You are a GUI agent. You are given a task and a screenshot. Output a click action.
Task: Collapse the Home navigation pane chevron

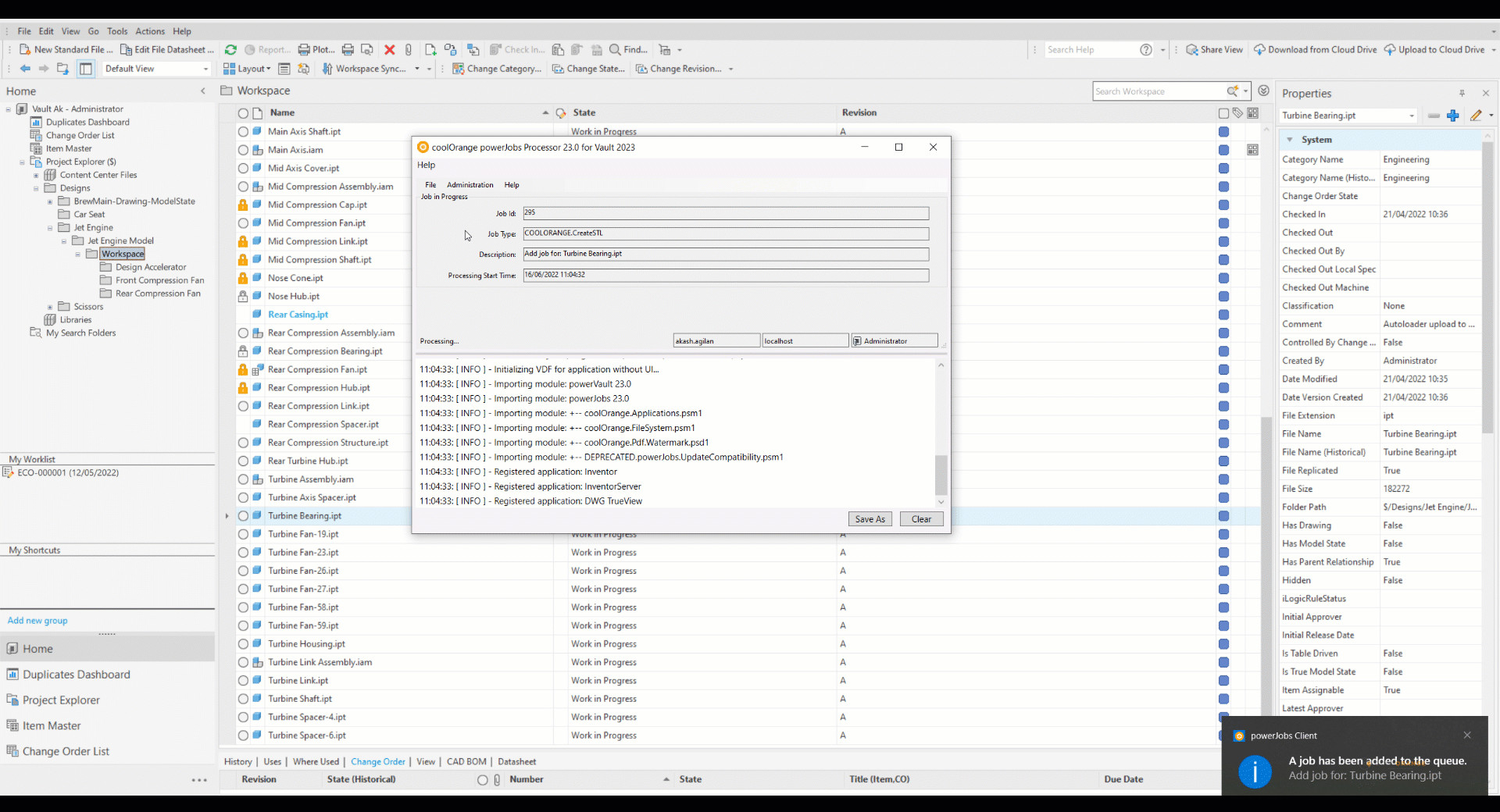point(203,91)
